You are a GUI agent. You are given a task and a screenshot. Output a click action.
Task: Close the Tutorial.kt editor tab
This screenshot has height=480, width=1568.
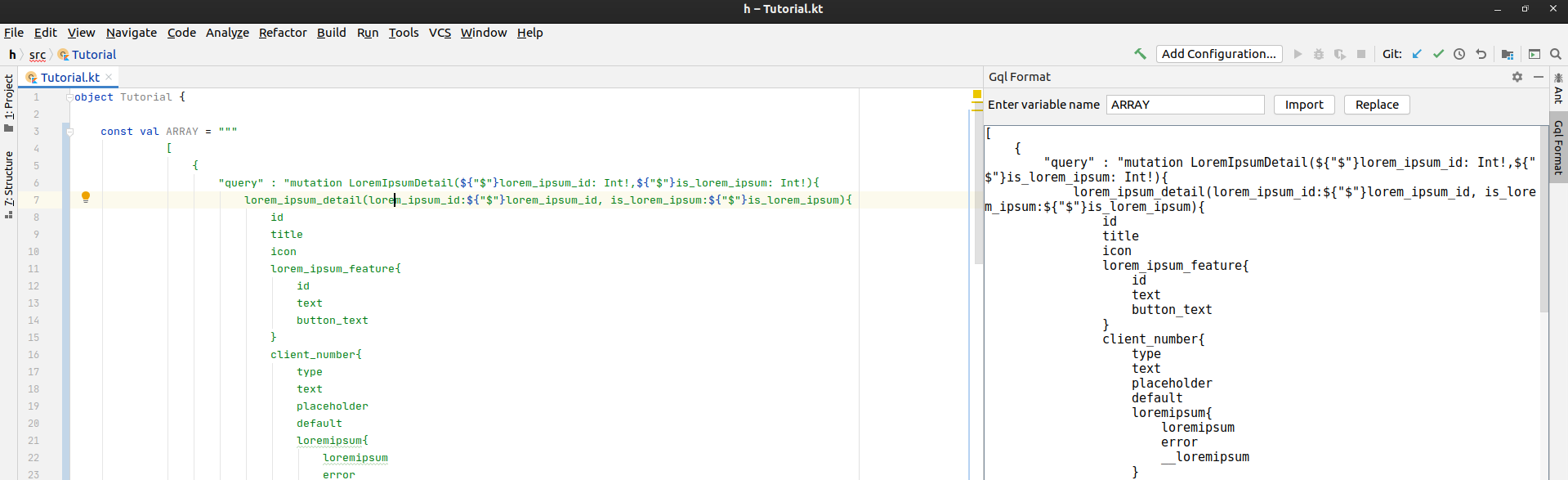click(x=109, y=77)
